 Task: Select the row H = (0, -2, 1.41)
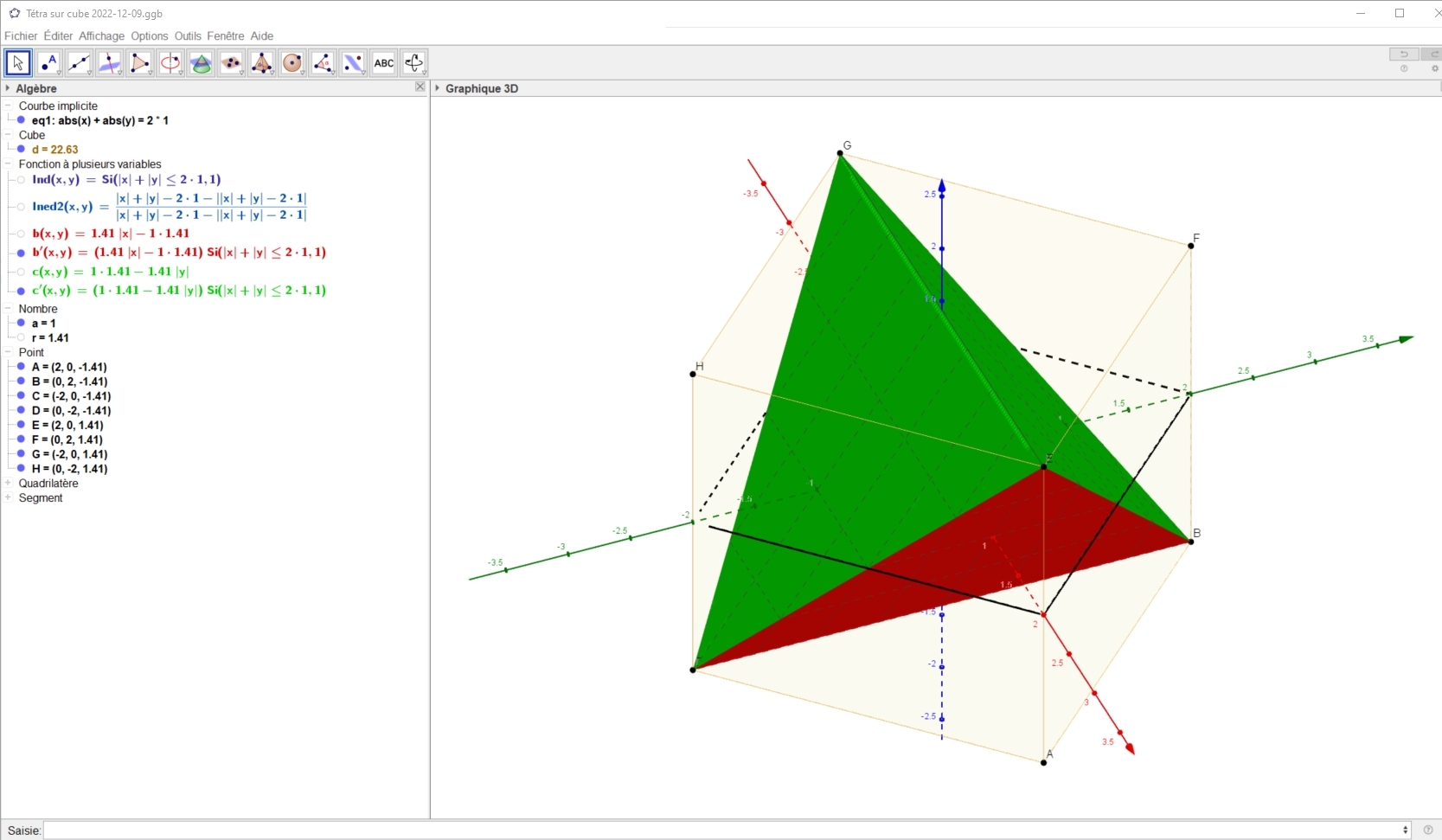pyautogui.click(x=69, y=469)
